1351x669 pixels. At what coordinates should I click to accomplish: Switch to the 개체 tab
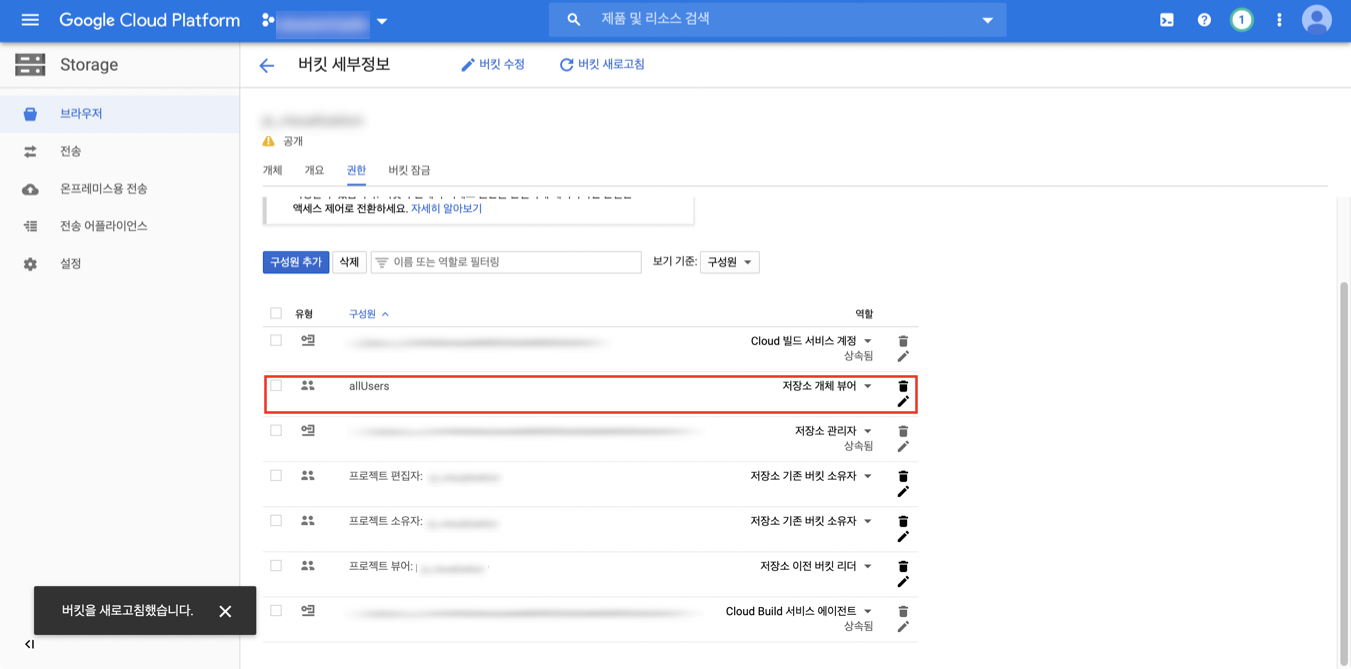272,171
